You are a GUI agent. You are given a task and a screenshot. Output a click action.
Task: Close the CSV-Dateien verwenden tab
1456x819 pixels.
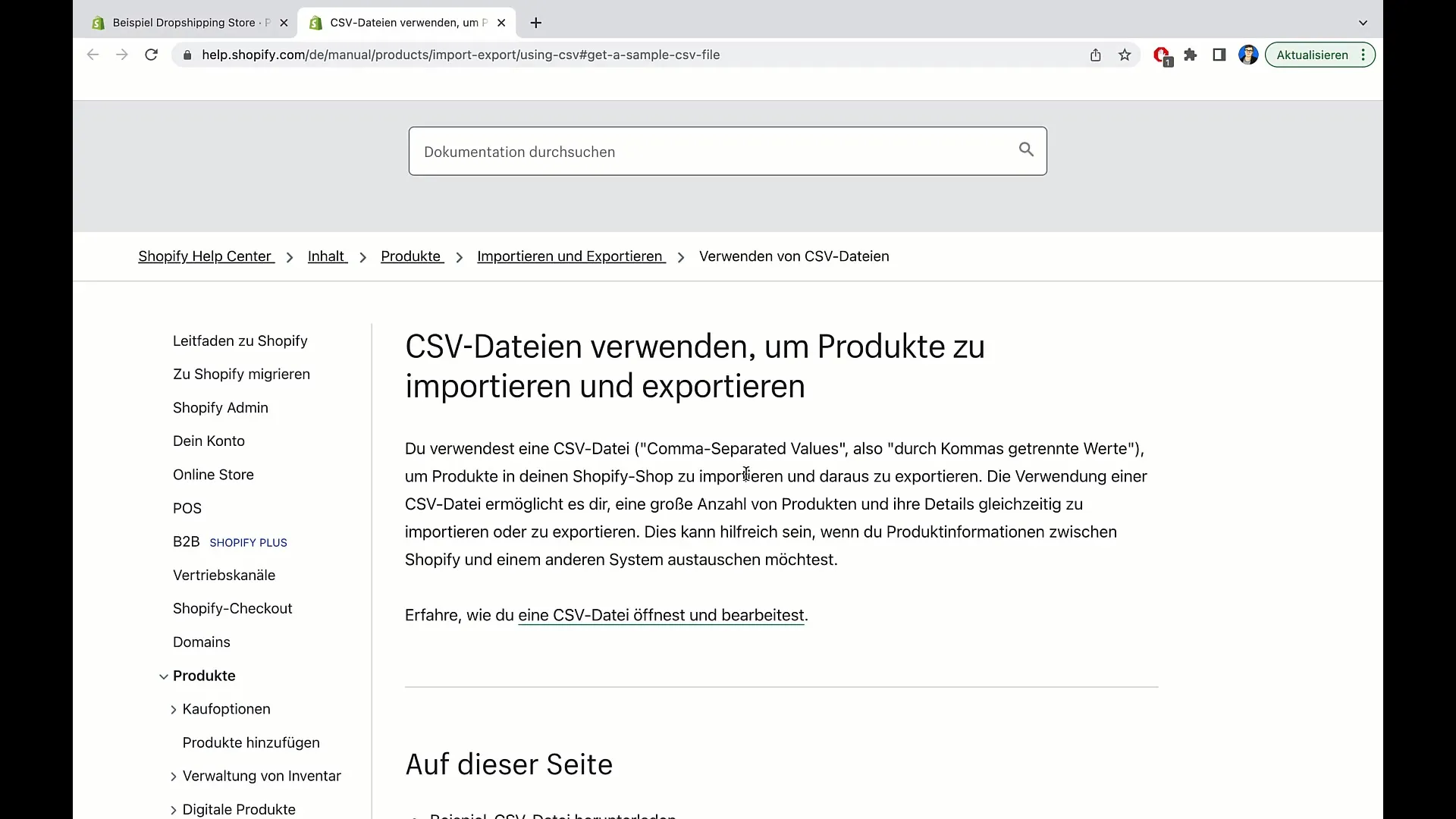click(x=501, y=23)
